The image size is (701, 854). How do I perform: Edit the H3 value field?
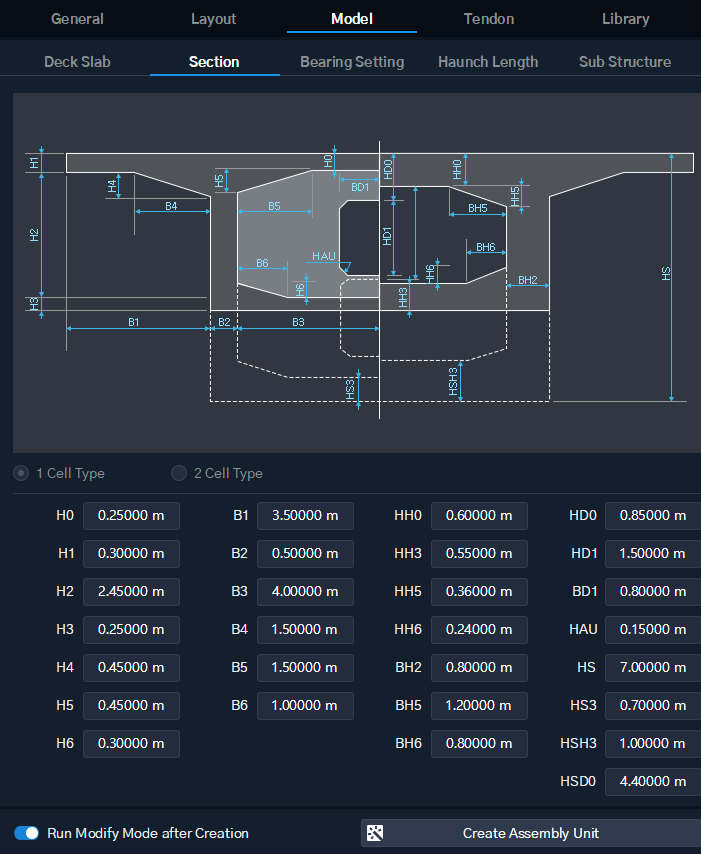(131, 630)
